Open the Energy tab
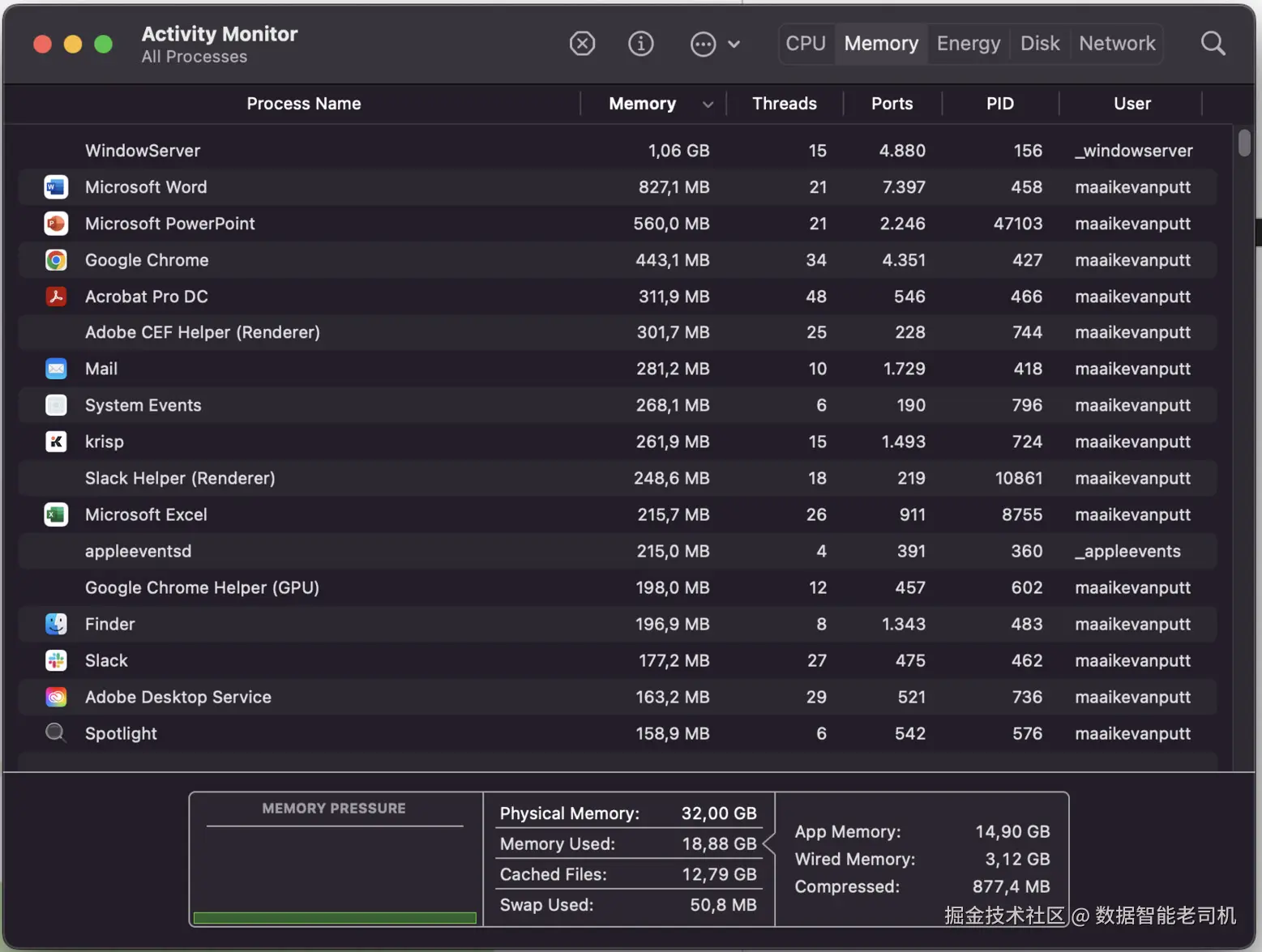Viewport: 1262px width, 952px height. tap(969, 44)
